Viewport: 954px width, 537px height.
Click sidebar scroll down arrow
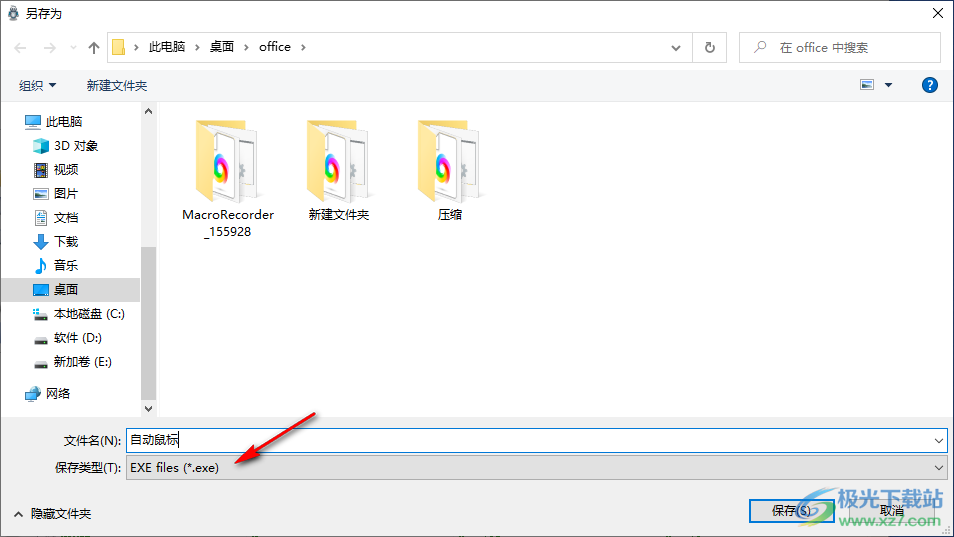[x=148, y=409]
